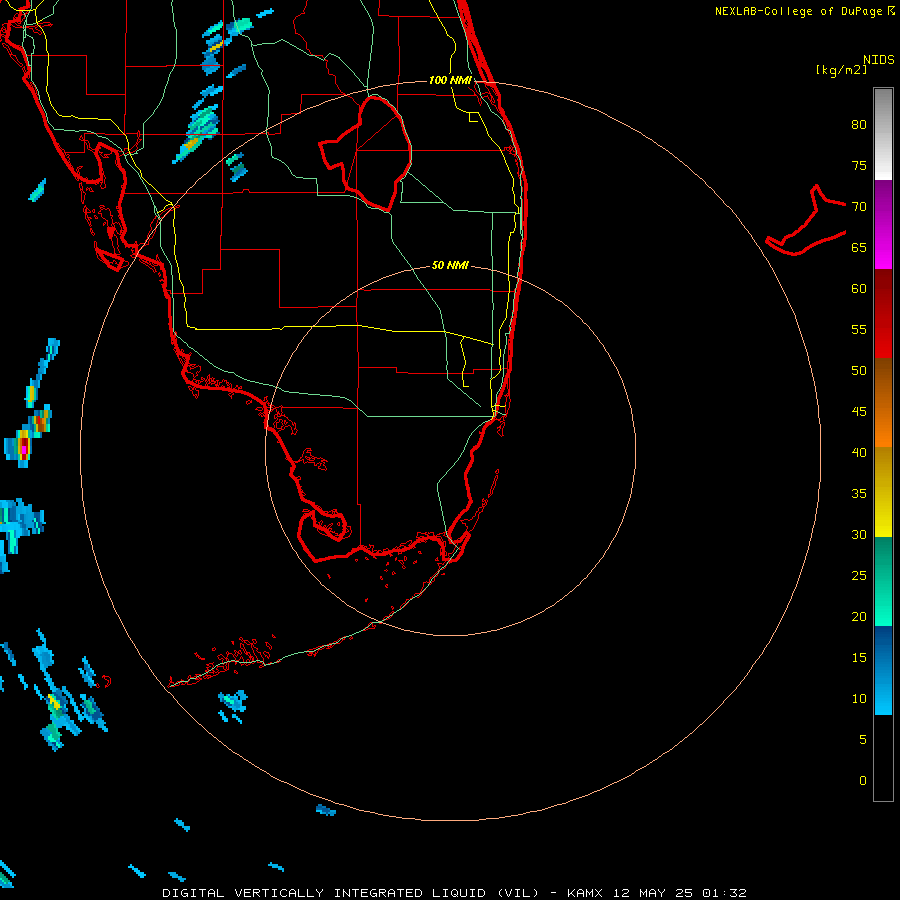
Task: Select the red segment of the color bar
Action: [883, 314]
